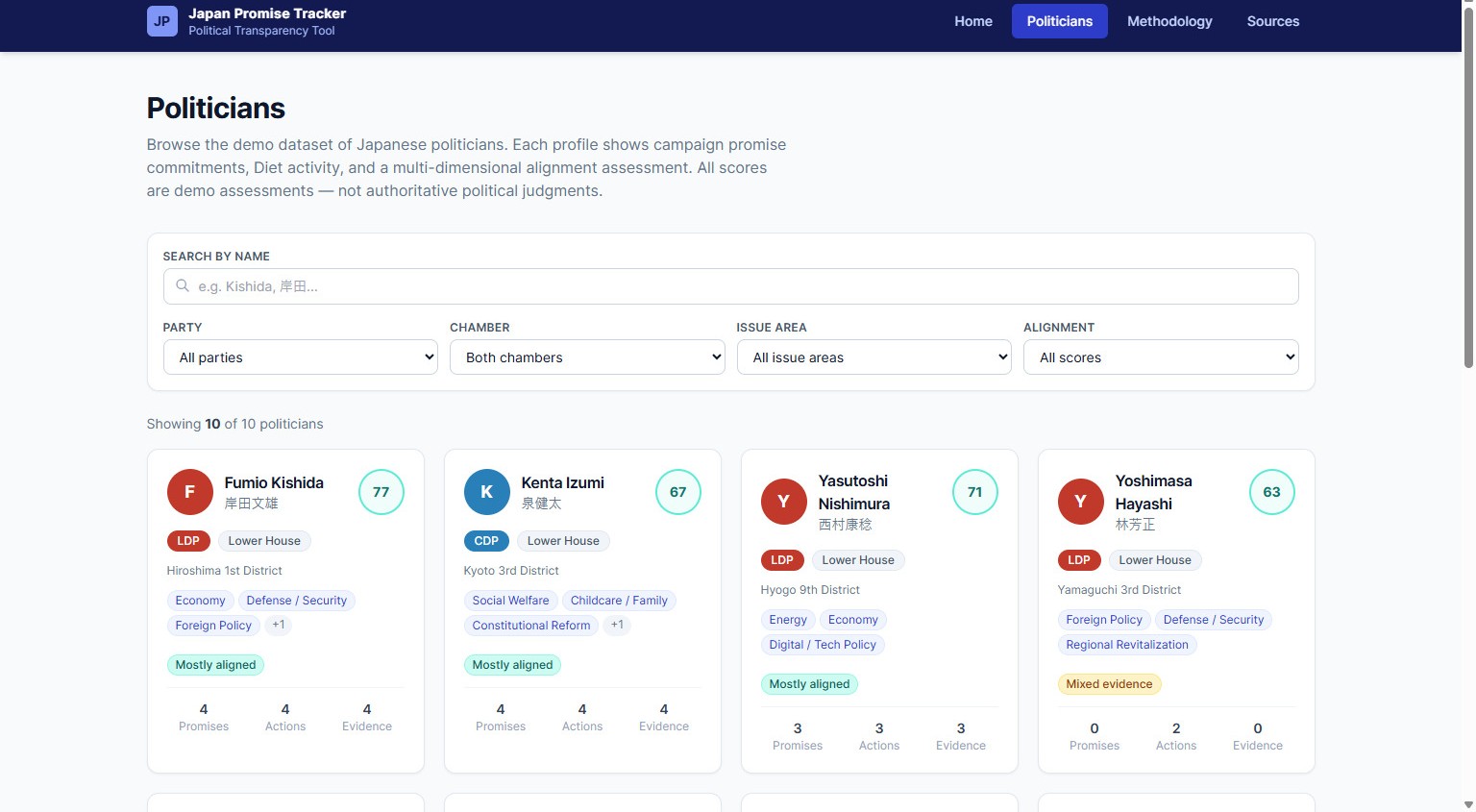Open the Sources page from the navigation
Viewport: 1476px width, 812px height.
[x=1272, y=20]
